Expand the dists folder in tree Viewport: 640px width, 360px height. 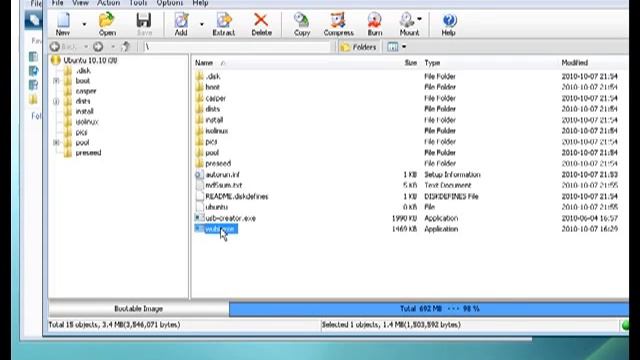click(56, 101)
